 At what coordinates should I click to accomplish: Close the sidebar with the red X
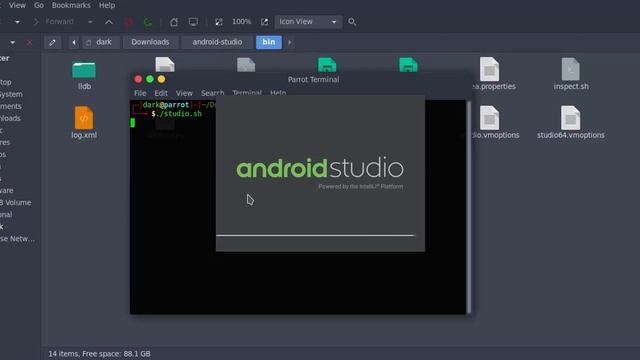[29, 42]
